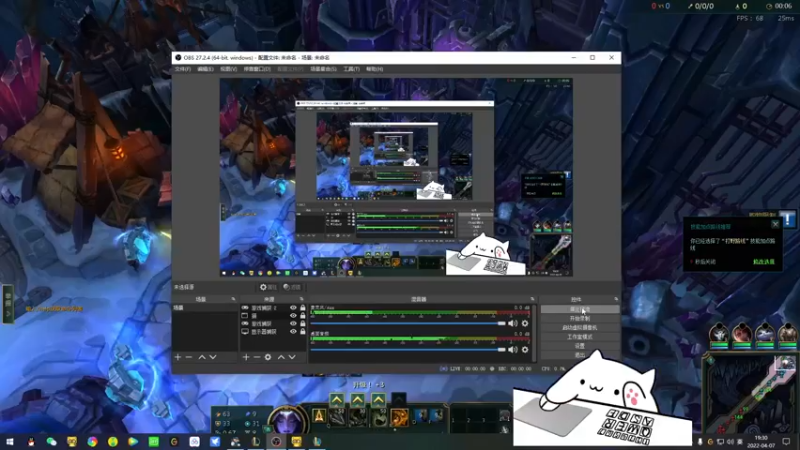Click the OBS taskbar icon
The height and width of the screenshot is (450, 800).
(x=276, y=442)
